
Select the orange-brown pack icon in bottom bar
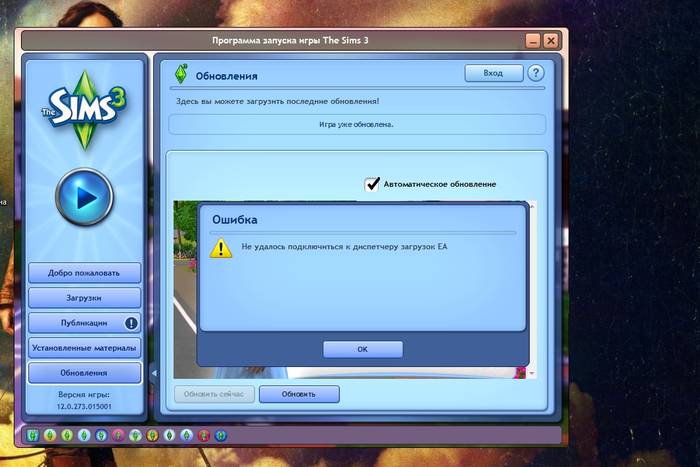point(152,435)
